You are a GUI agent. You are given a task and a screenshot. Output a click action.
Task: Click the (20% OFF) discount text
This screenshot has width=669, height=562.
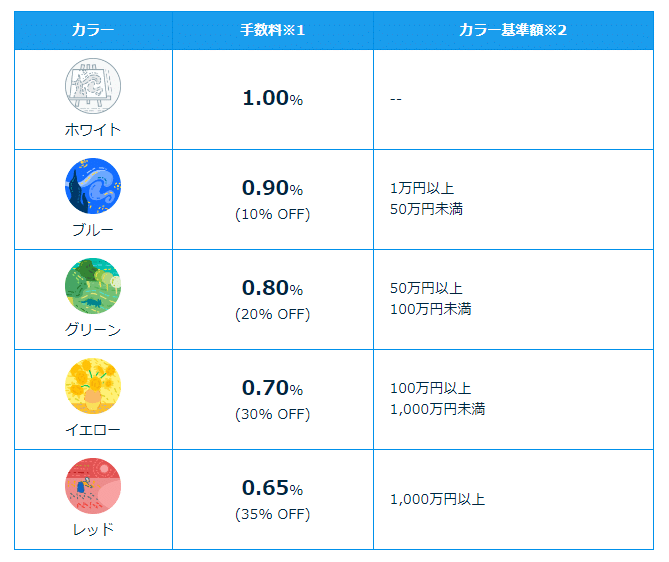pyautogui.click(x=273, y=314)
